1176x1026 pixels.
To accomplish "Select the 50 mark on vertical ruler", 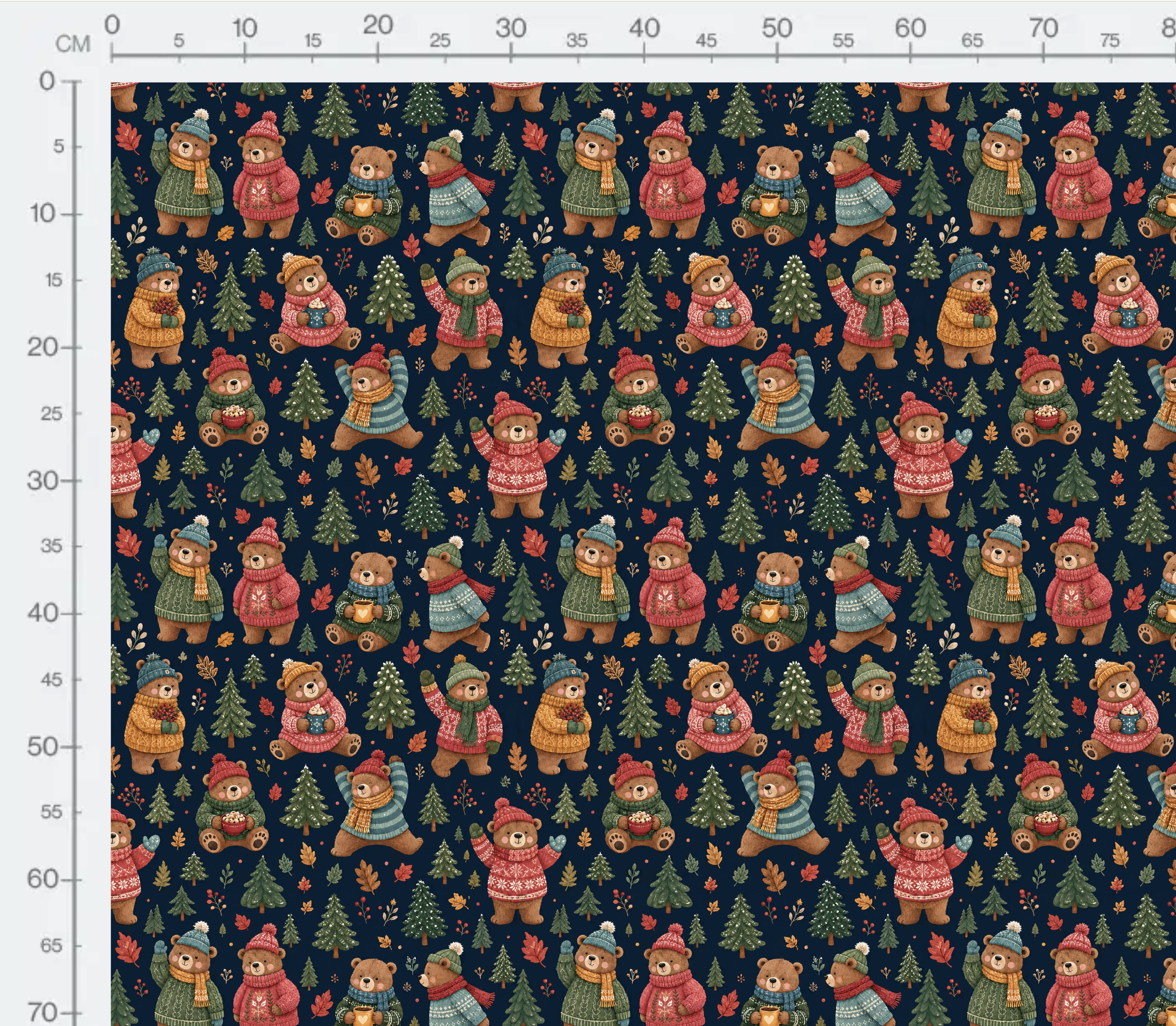I will pos(42,747).
